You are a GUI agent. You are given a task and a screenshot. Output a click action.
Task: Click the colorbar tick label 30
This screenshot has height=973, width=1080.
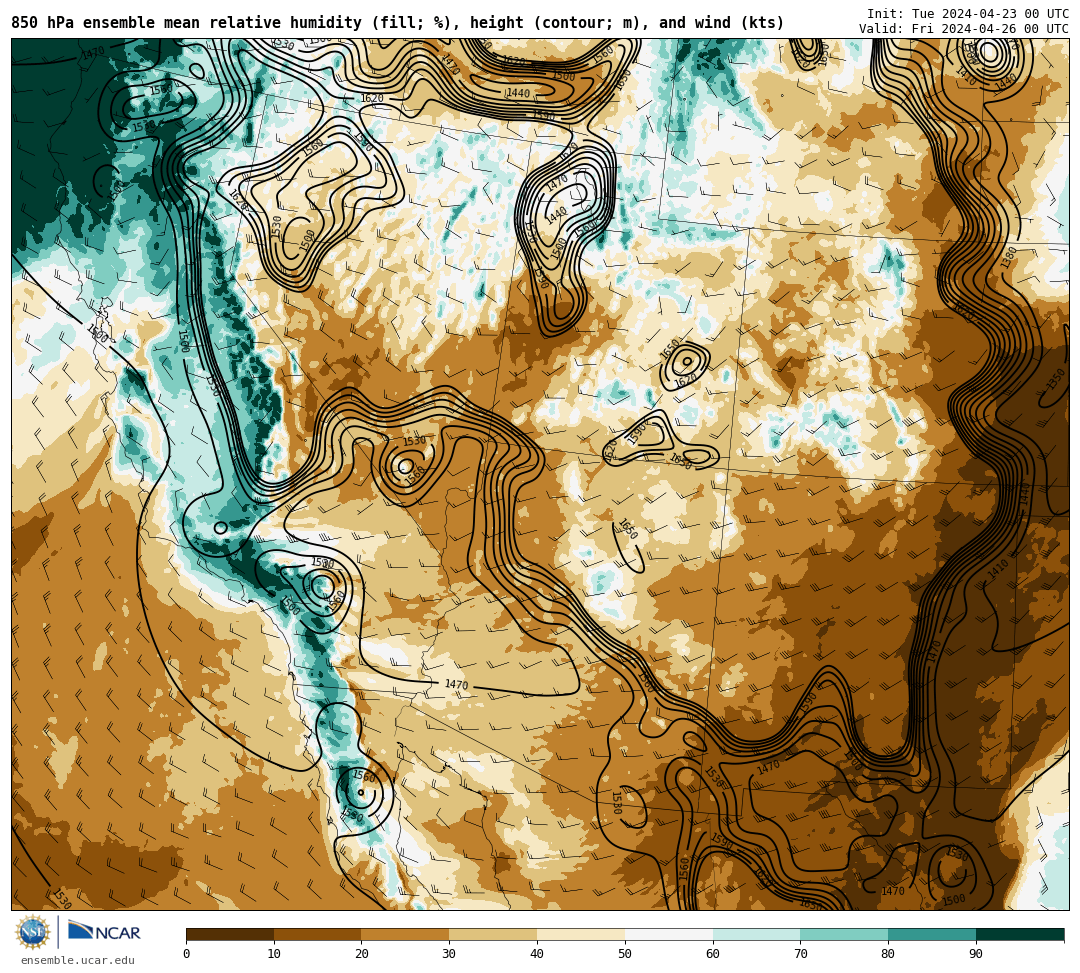coord(450,954)
